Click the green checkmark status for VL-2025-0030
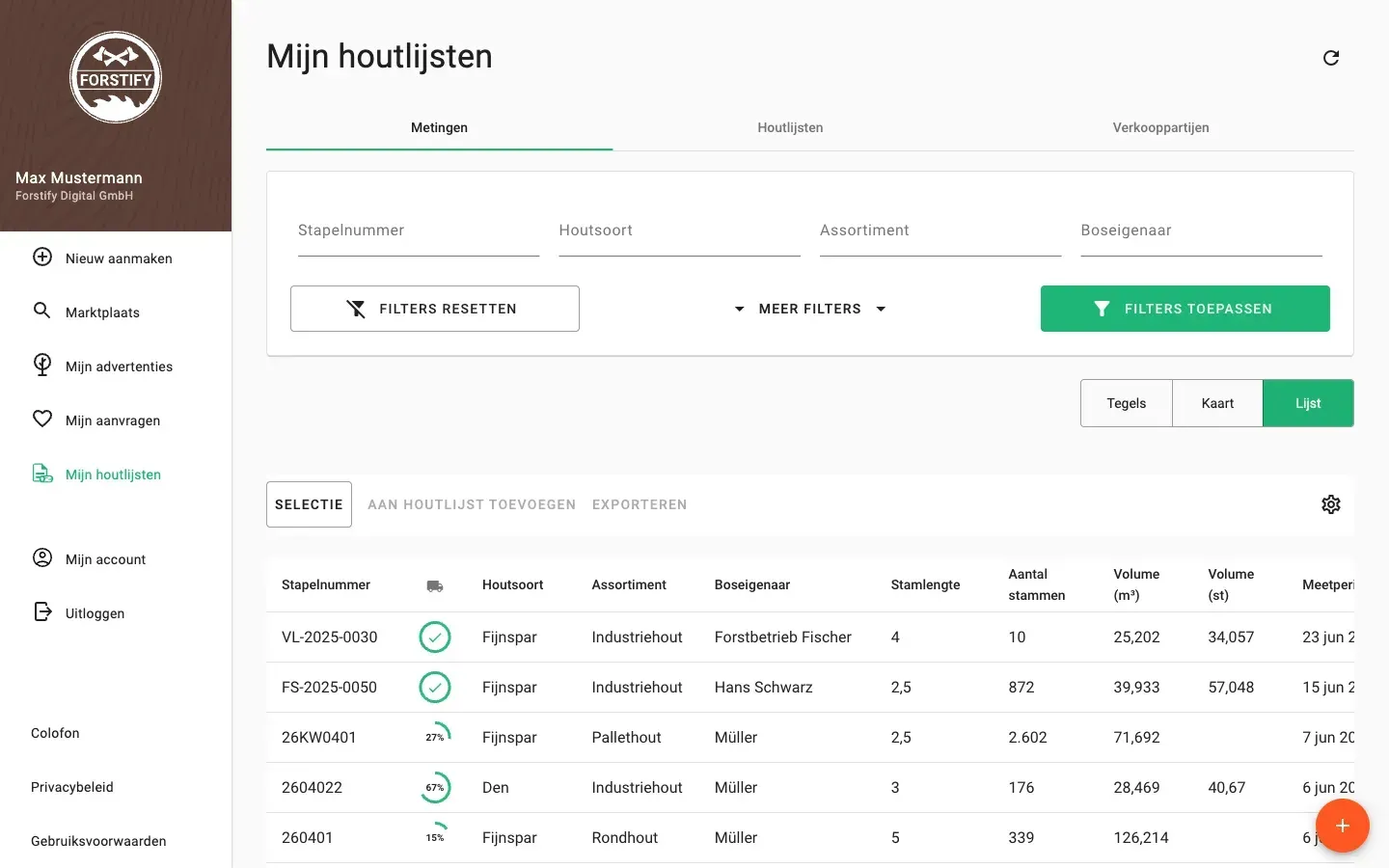Viewport: 1389px width, 868px height. coord(435,637)
